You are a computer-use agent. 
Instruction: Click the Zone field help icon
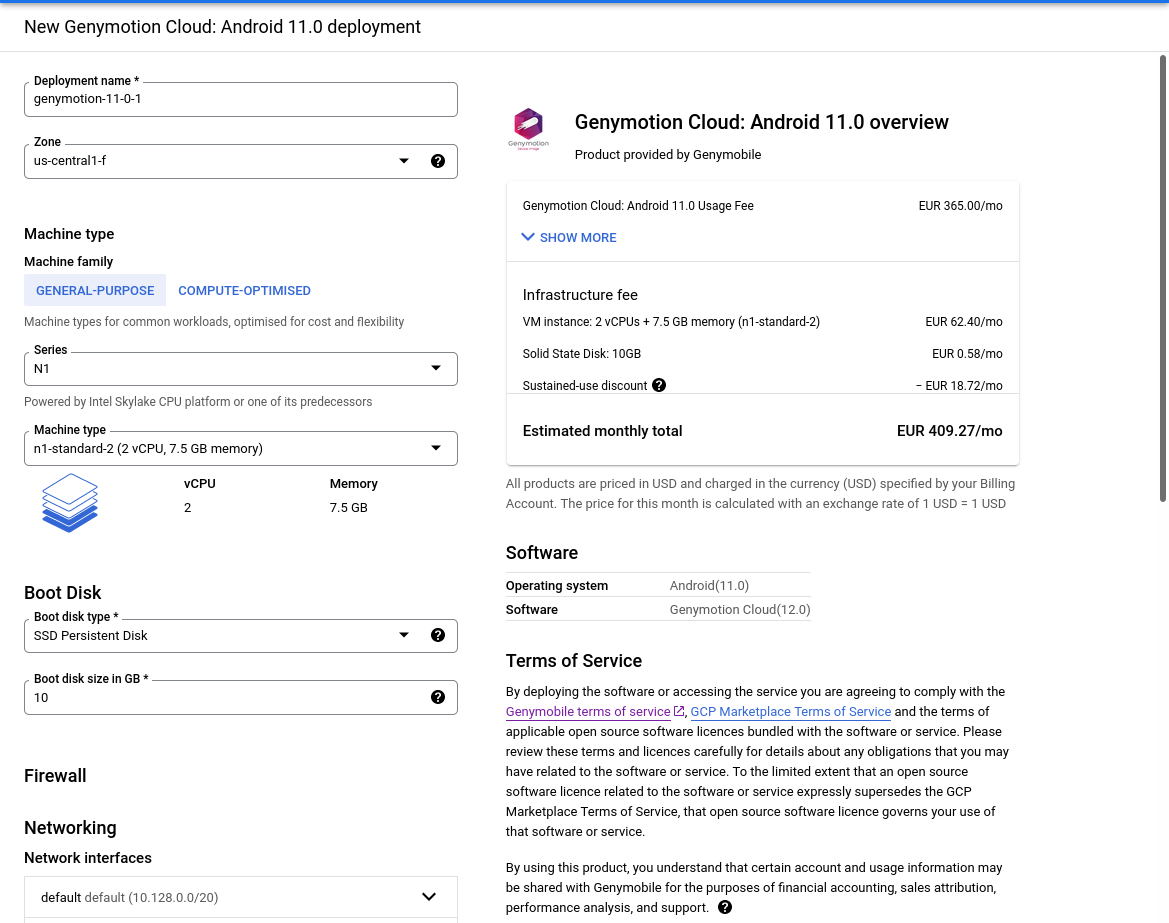(438, 161)
